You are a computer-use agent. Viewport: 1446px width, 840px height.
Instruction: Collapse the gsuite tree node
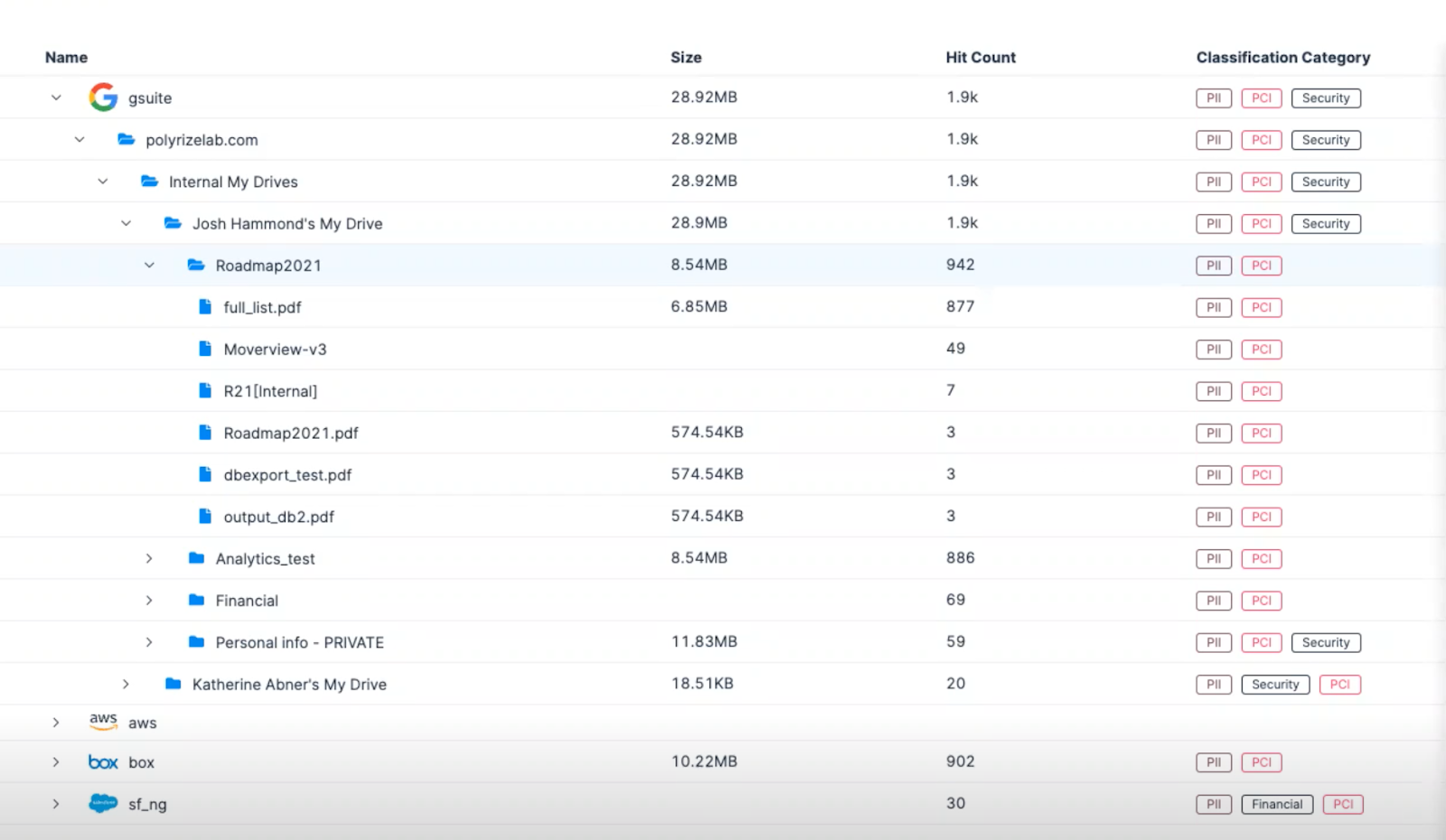click(56, 98)
